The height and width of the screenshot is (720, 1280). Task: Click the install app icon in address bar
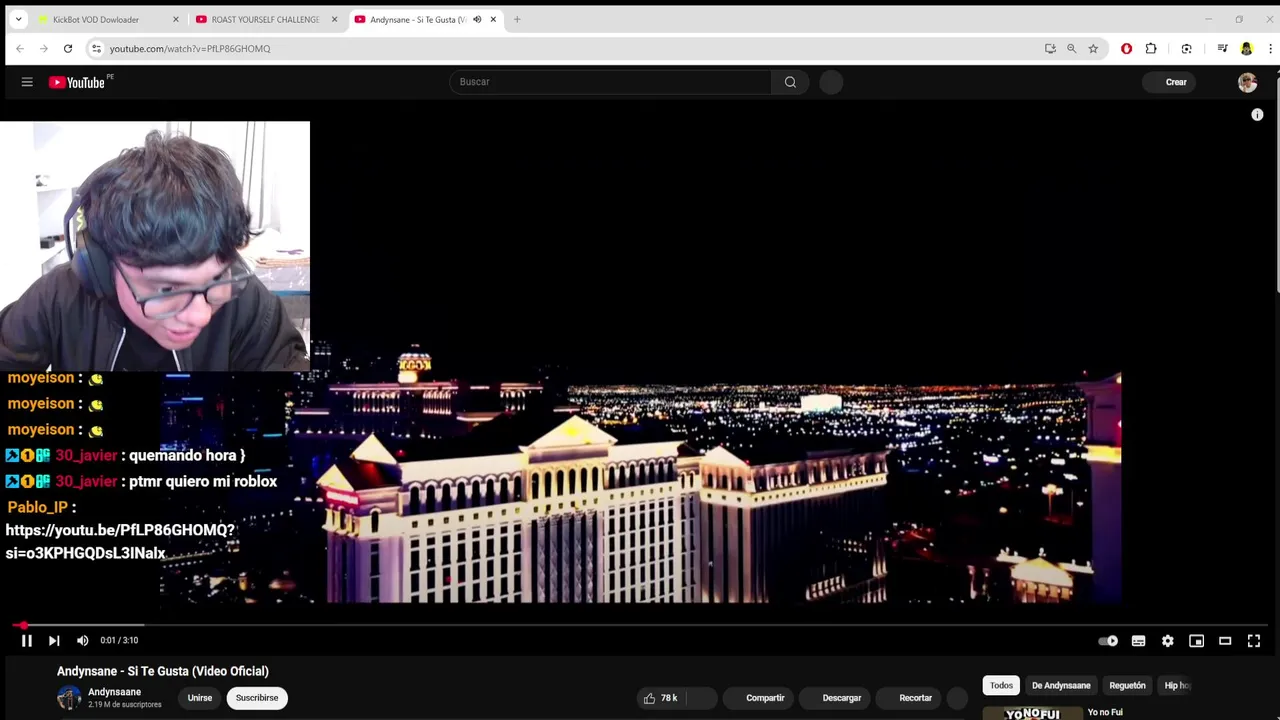1050,48
